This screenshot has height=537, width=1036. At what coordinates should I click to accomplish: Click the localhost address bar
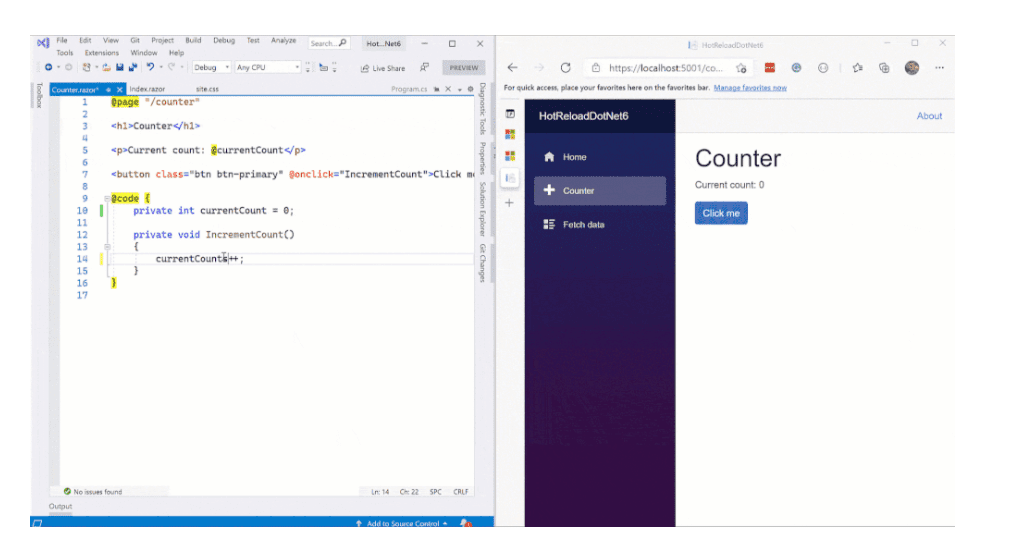[x=666, y=67]
